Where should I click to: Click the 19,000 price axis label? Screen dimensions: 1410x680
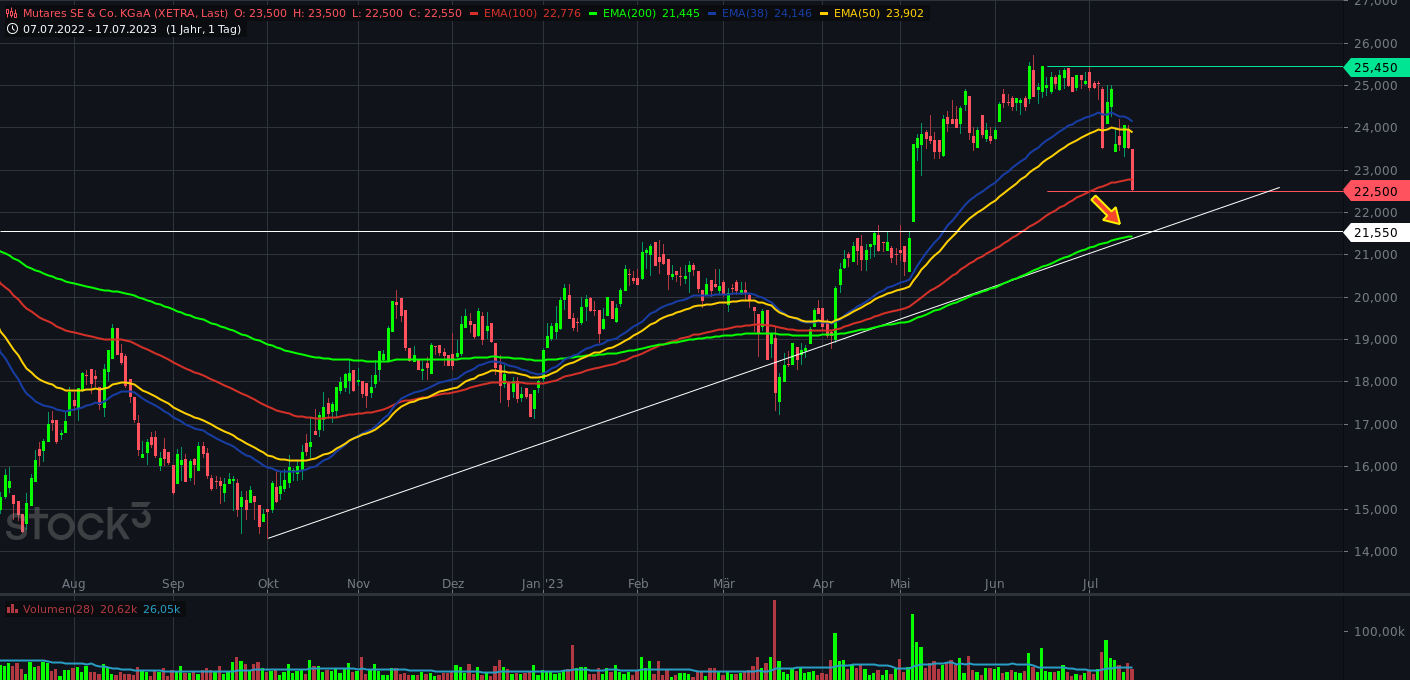point(1375,340)
